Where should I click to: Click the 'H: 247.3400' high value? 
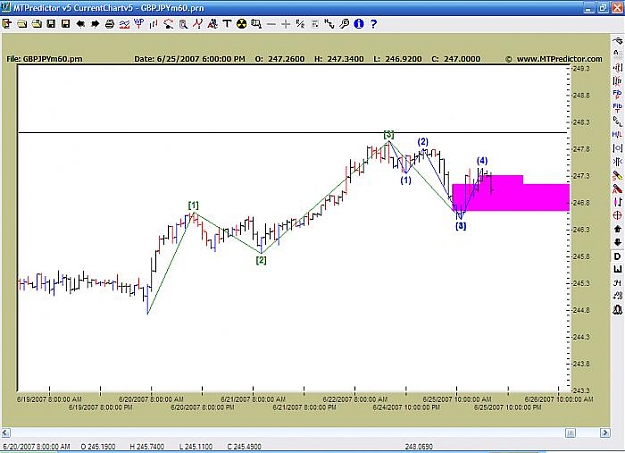click(339, 59)
